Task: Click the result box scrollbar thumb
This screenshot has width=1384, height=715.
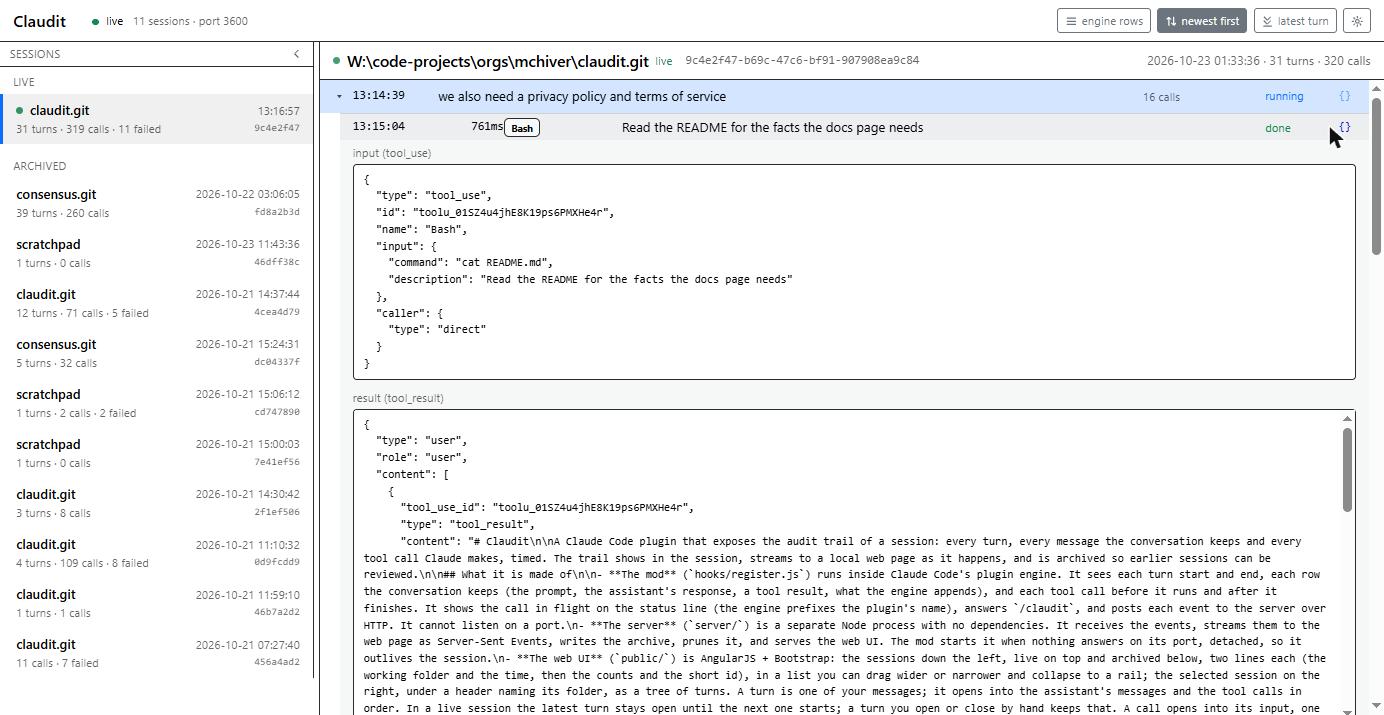Action: (x=1347, y=469)
